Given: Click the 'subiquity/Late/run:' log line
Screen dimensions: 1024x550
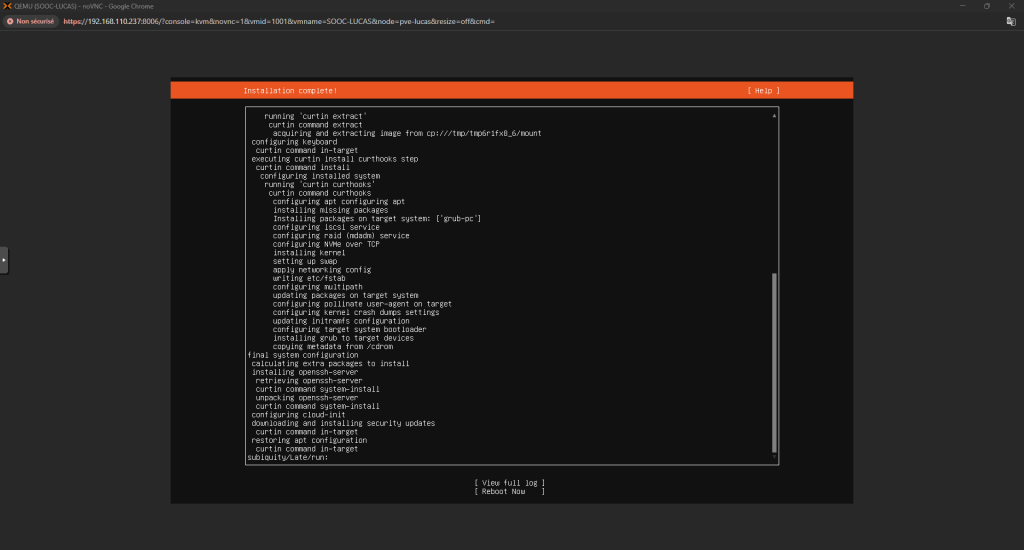Looking at the screenshot, I should point(287,457).
